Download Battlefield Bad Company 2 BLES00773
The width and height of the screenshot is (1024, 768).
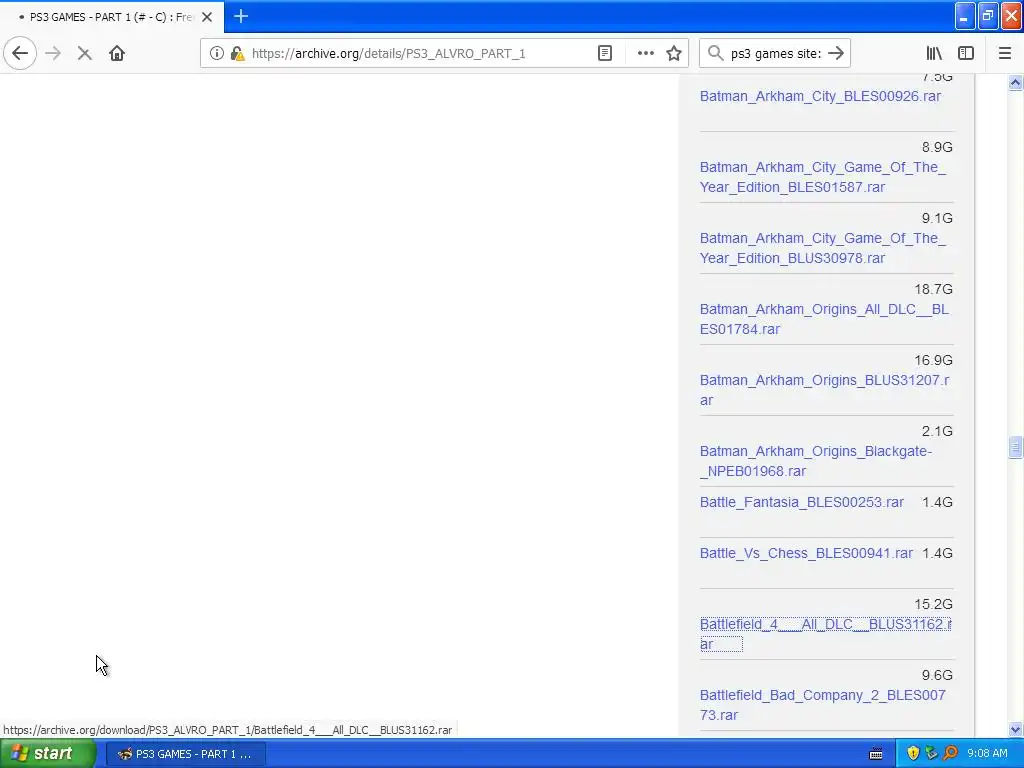822,705
